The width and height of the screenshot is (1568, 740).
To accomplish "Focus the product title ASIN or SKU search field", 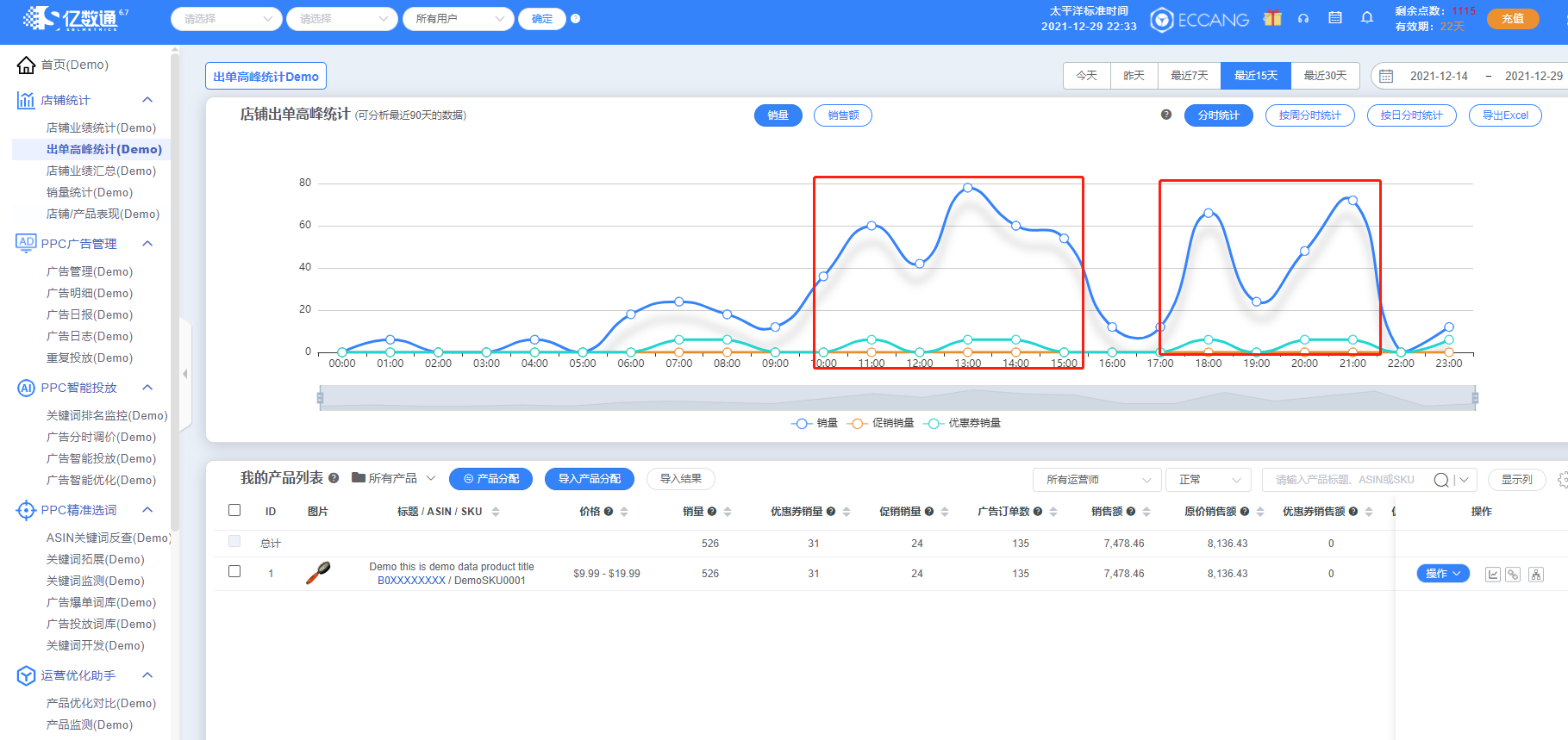I will 1345,480.
